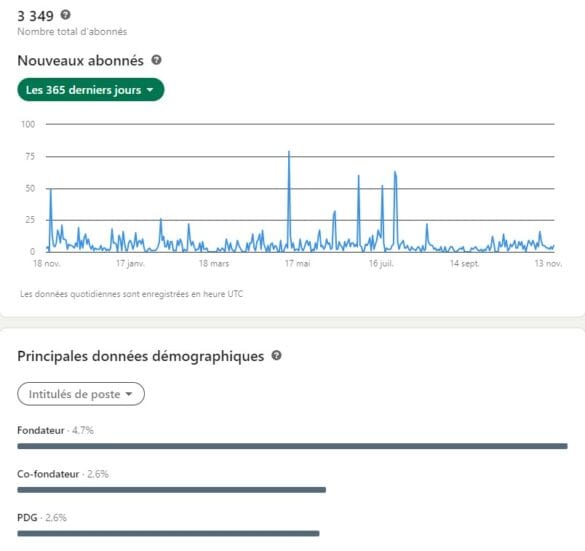Screen dimensions: 585x551
Task: Click the Fondateur label
Action: point(41,430)
